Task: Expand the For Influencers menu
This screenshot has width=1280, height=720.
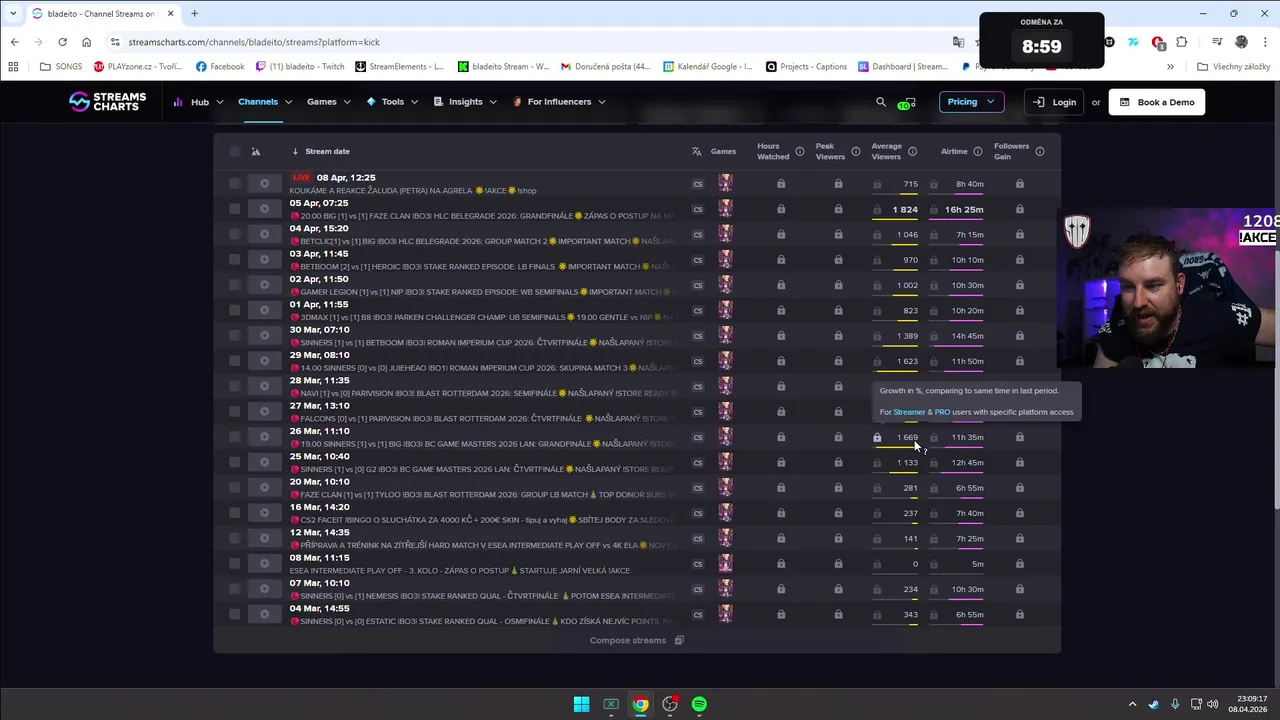Action: 559,102
